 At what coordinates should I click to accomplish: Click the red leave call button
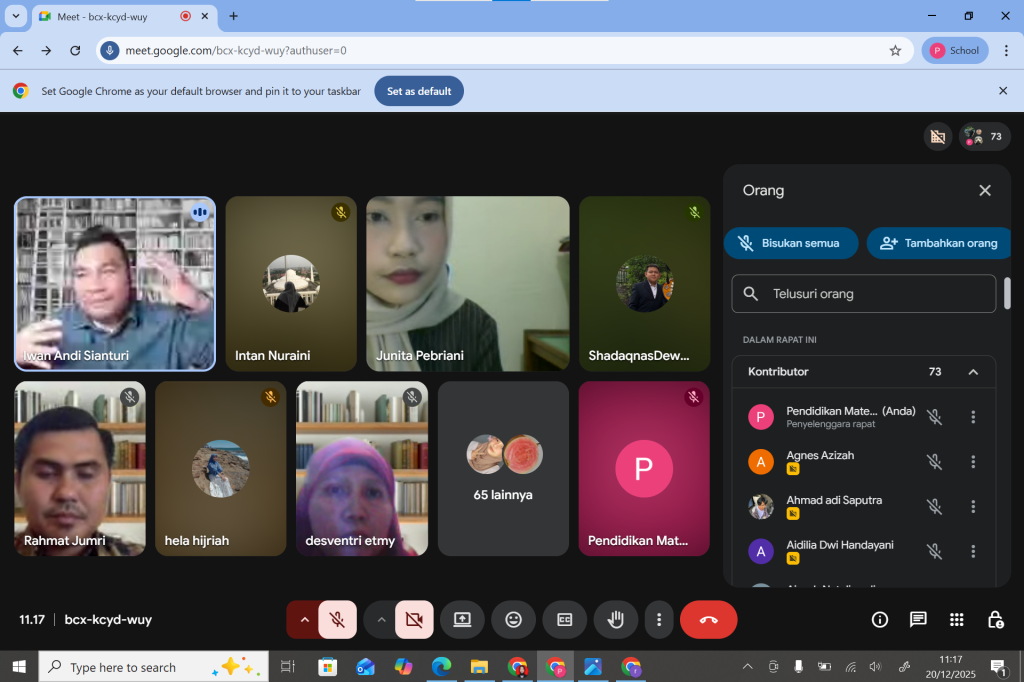pos(708,620)
